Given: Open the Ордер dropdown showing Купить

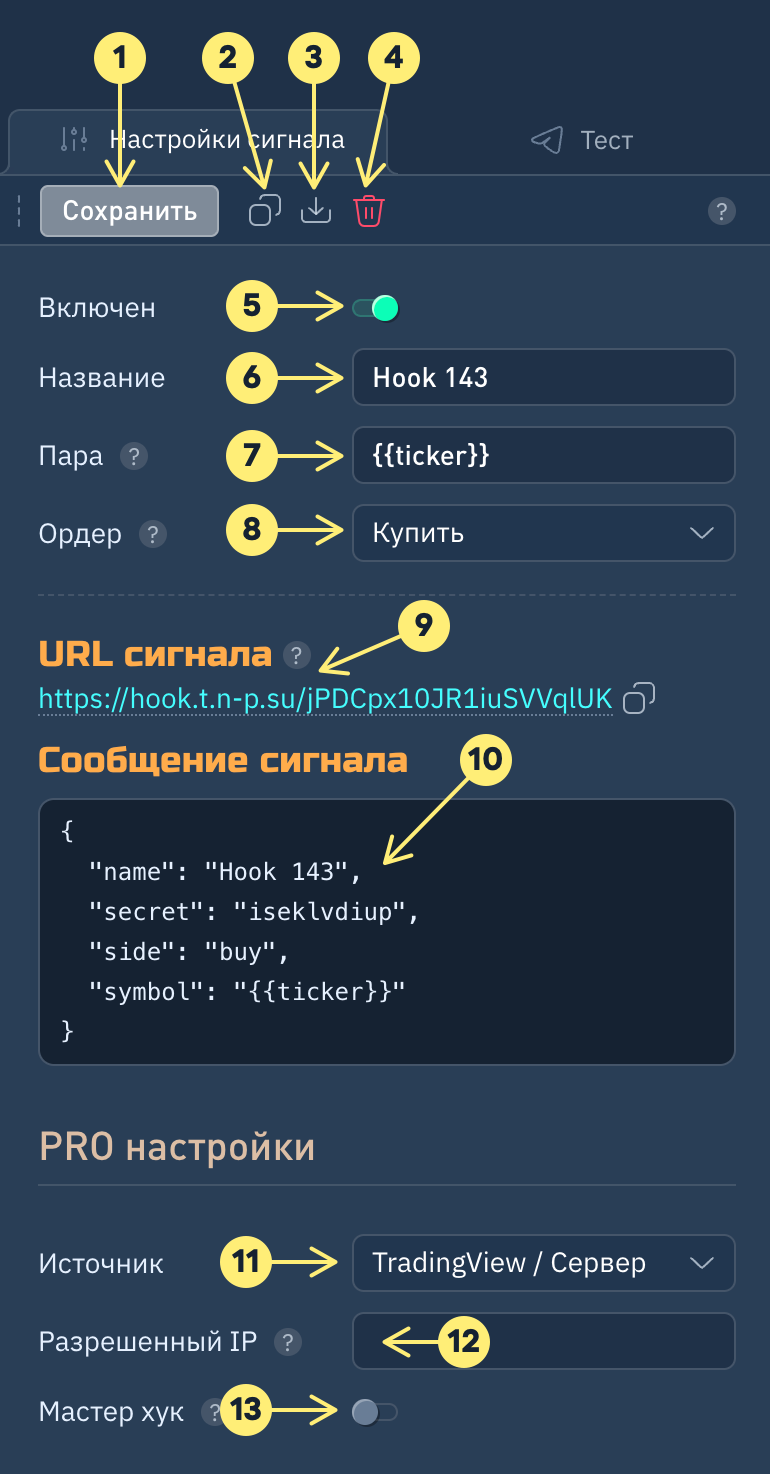Looking at the screenshot, I should pyautogui.click(x=543, y=533).
